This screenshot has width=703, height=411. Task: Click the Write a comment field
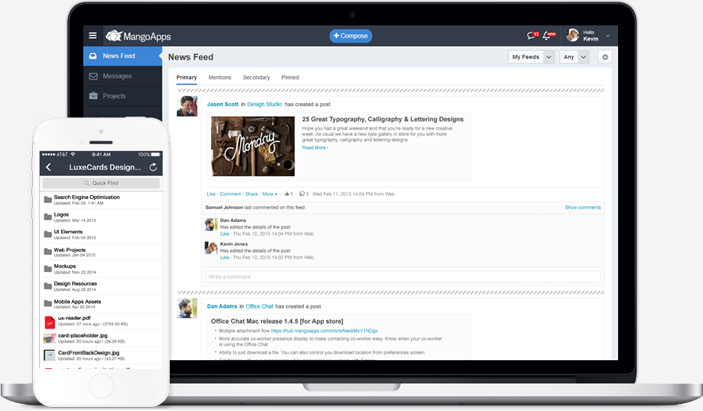point(403,277)
